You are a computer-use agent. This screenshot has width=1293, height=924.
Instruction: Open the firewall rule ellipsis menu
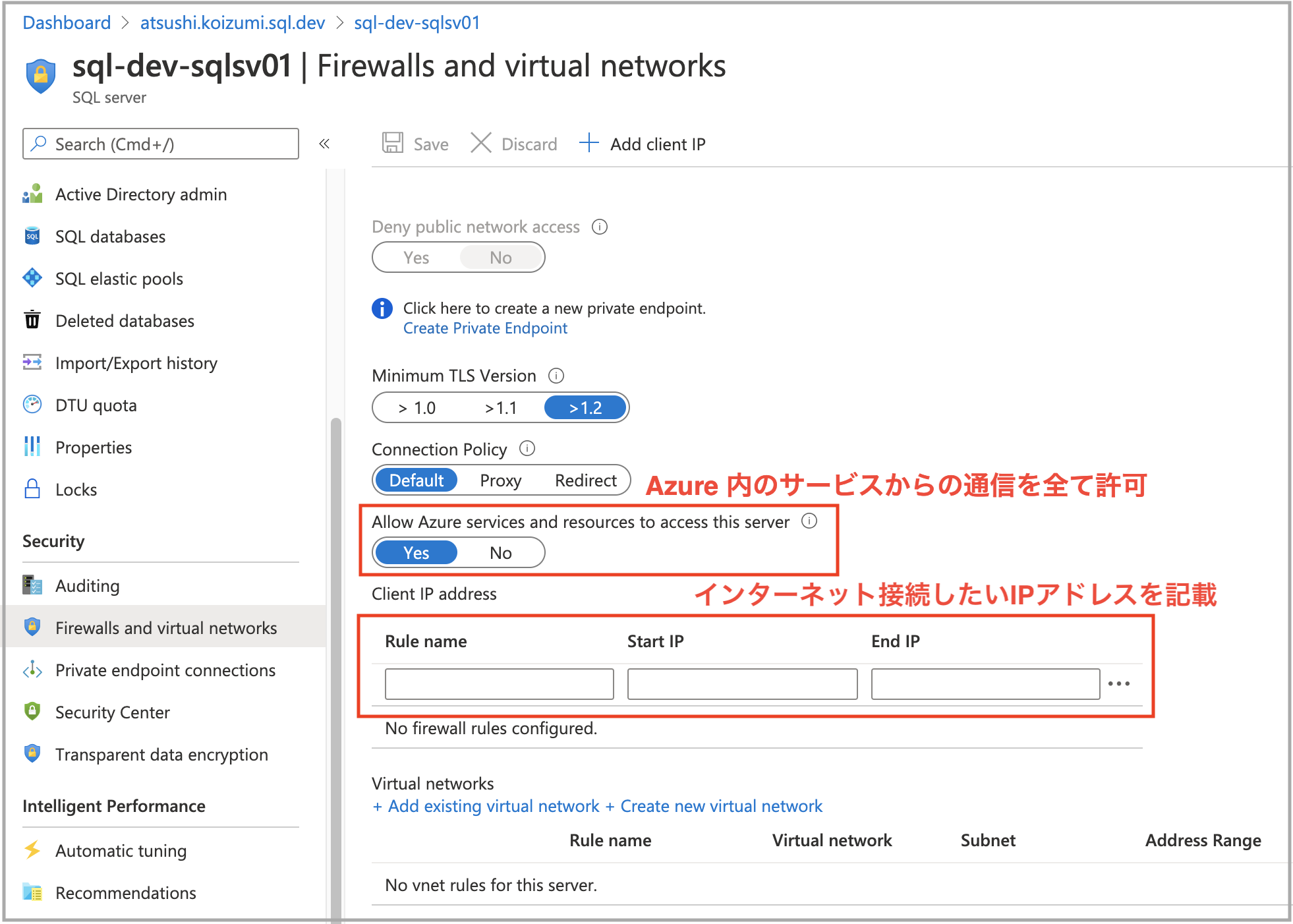click(1119, 684)
